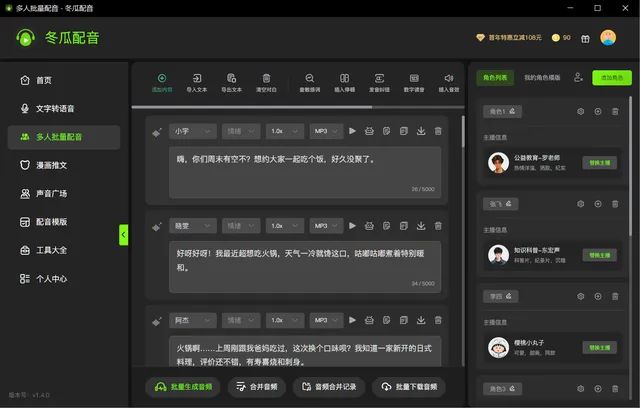The width and height of the screenshot is (640, 408).
Task: Go to 首页 home in sidebar
Action: click(x=64, y=80)
